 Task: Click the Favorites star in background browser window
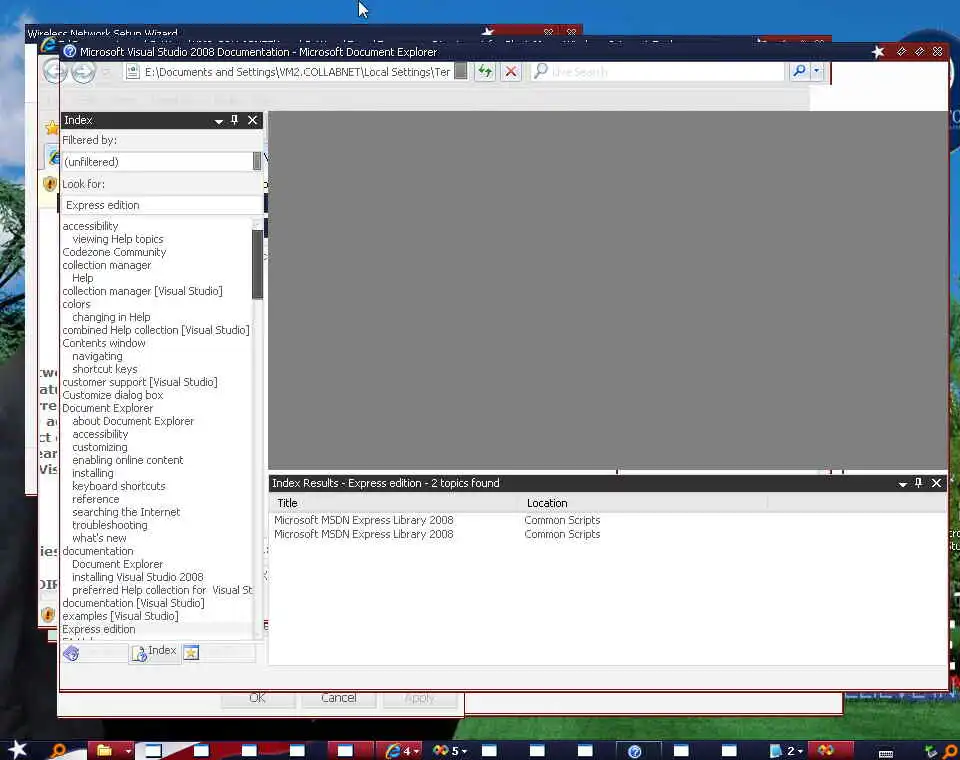click(x=52, y=127)
